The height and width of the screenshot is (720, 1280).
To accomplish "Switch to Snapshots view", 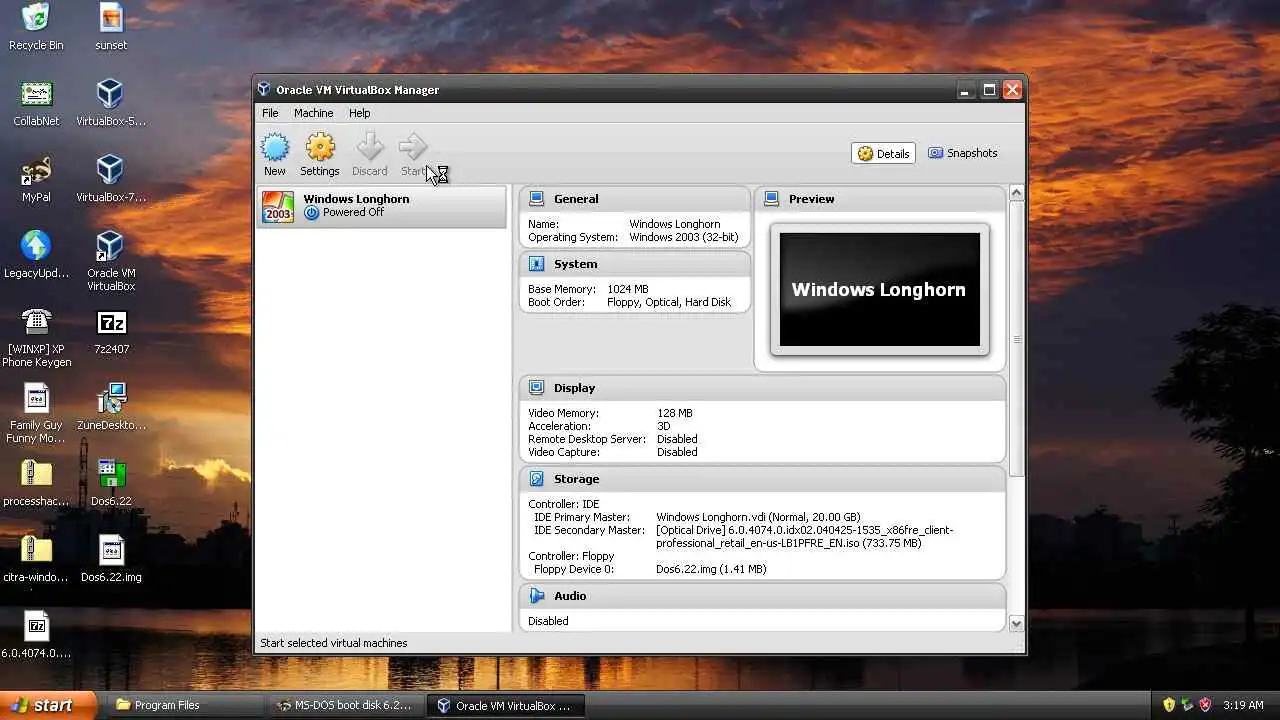I will 962,153.
